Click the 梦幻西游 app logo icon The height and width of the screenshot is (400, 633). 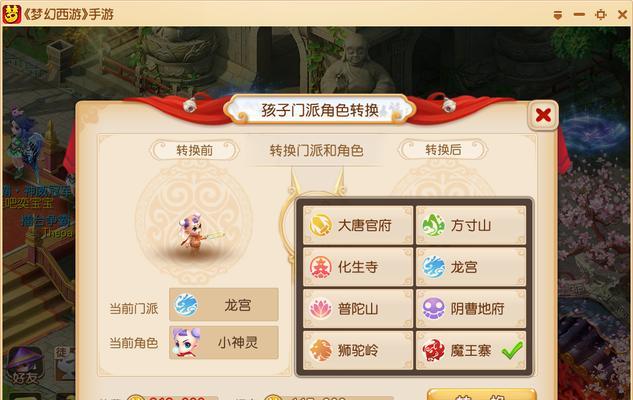(x=12, y=14)
